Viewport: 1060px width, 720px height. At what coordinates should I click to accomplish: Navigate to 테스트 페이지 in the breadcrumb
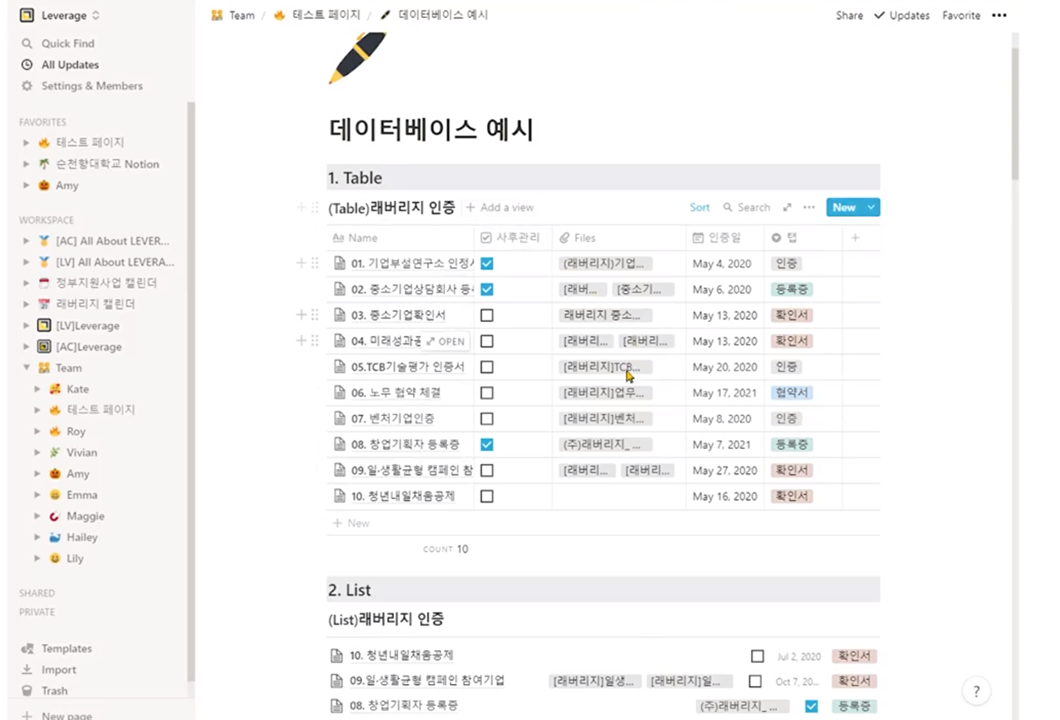pos(326,14)
